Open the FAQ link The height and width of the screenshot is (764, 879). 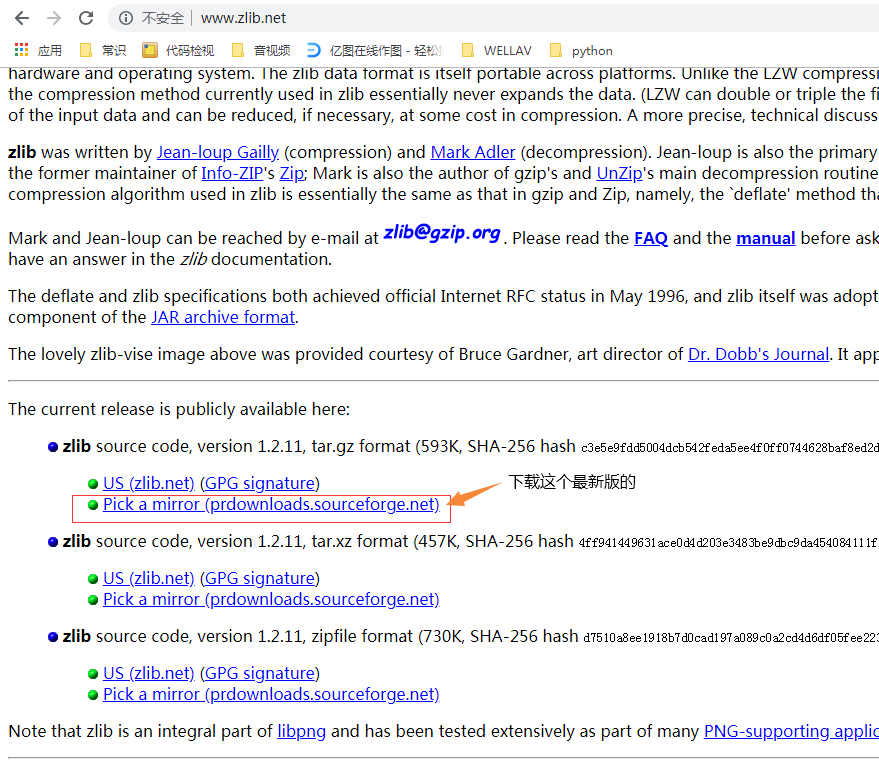click(x=651, y=238)
